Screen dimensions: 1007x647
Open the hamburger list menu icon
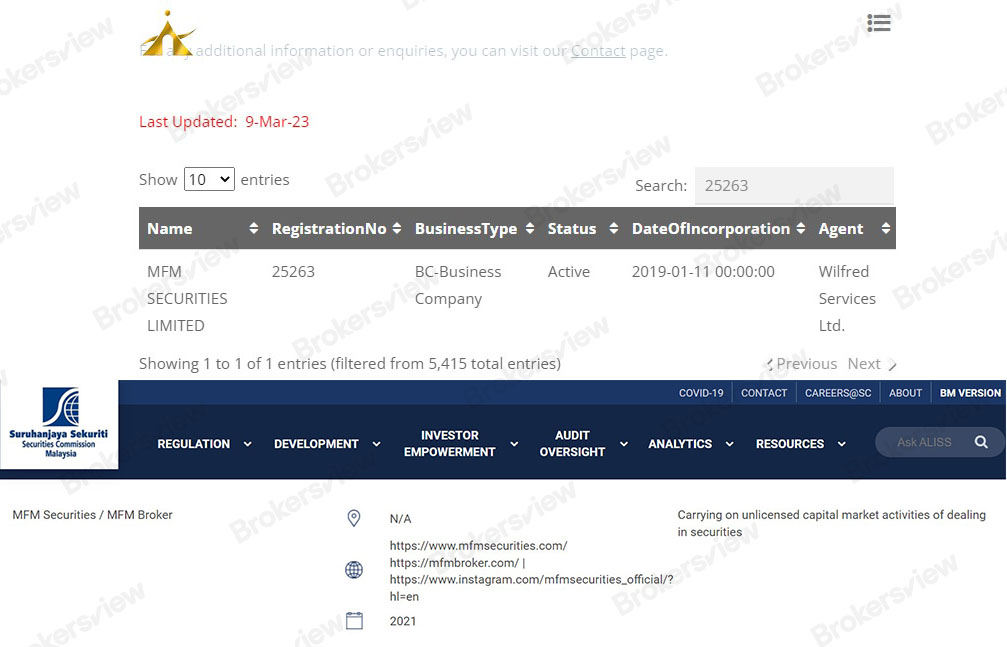point(879,23)
